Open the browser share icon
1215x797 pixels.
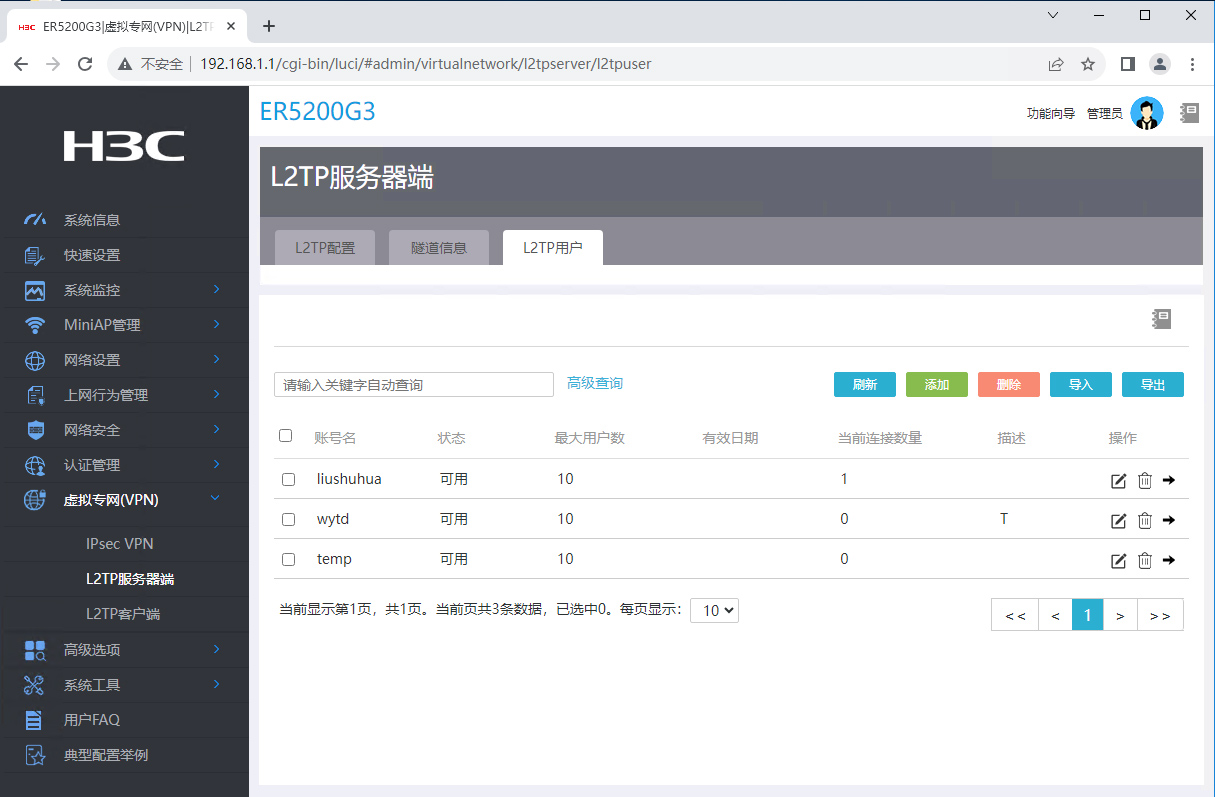pyautogui.click(x=1056, y=64)
